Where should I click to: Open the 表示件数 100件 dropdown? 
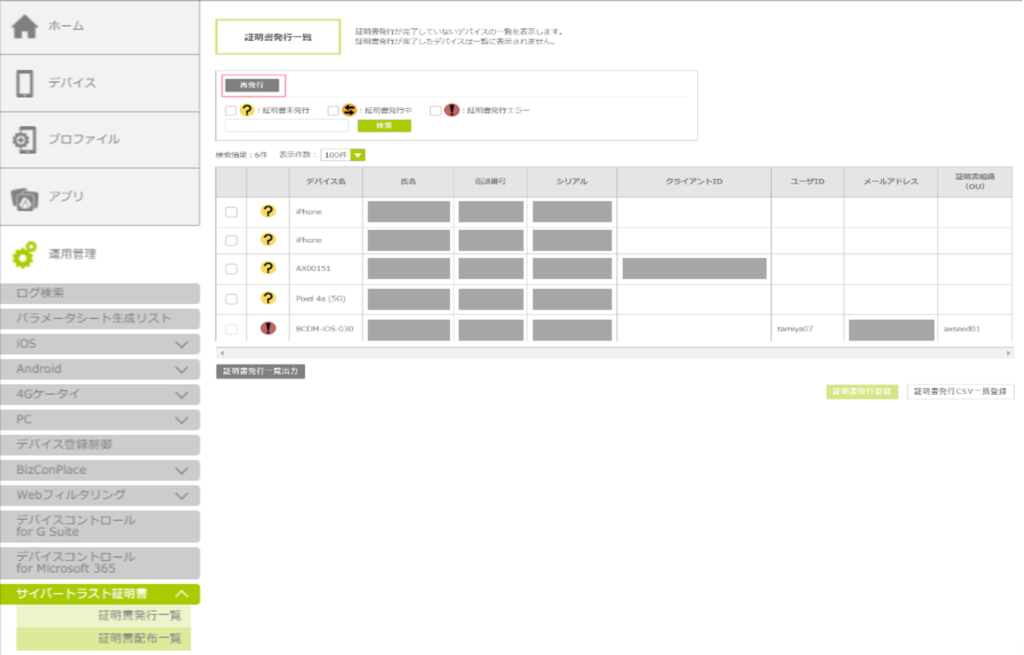pyautogui.click(x=343, y=155)
